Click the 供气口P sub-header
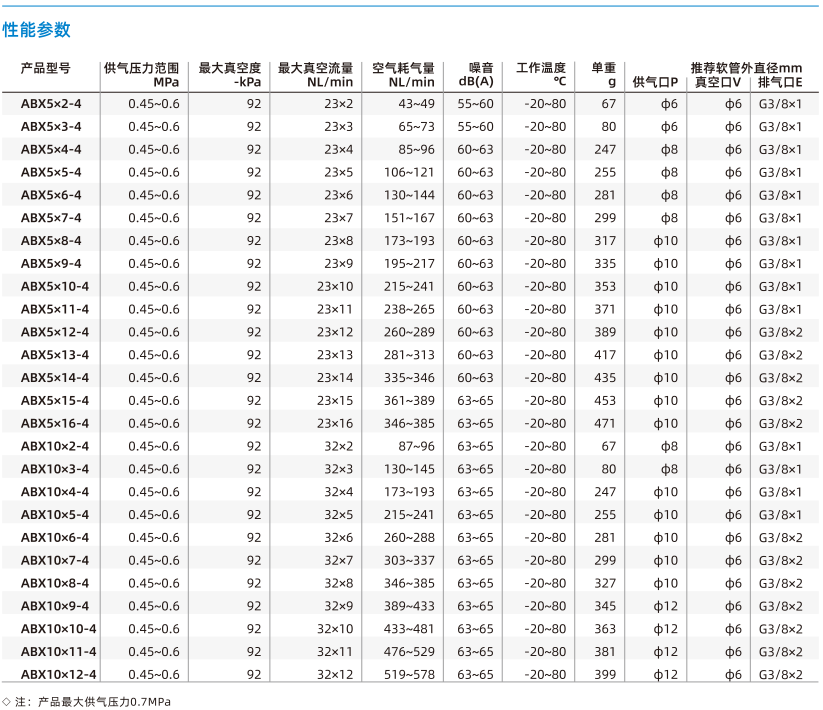The image size is (823, 710). click(x=655, y=82)
